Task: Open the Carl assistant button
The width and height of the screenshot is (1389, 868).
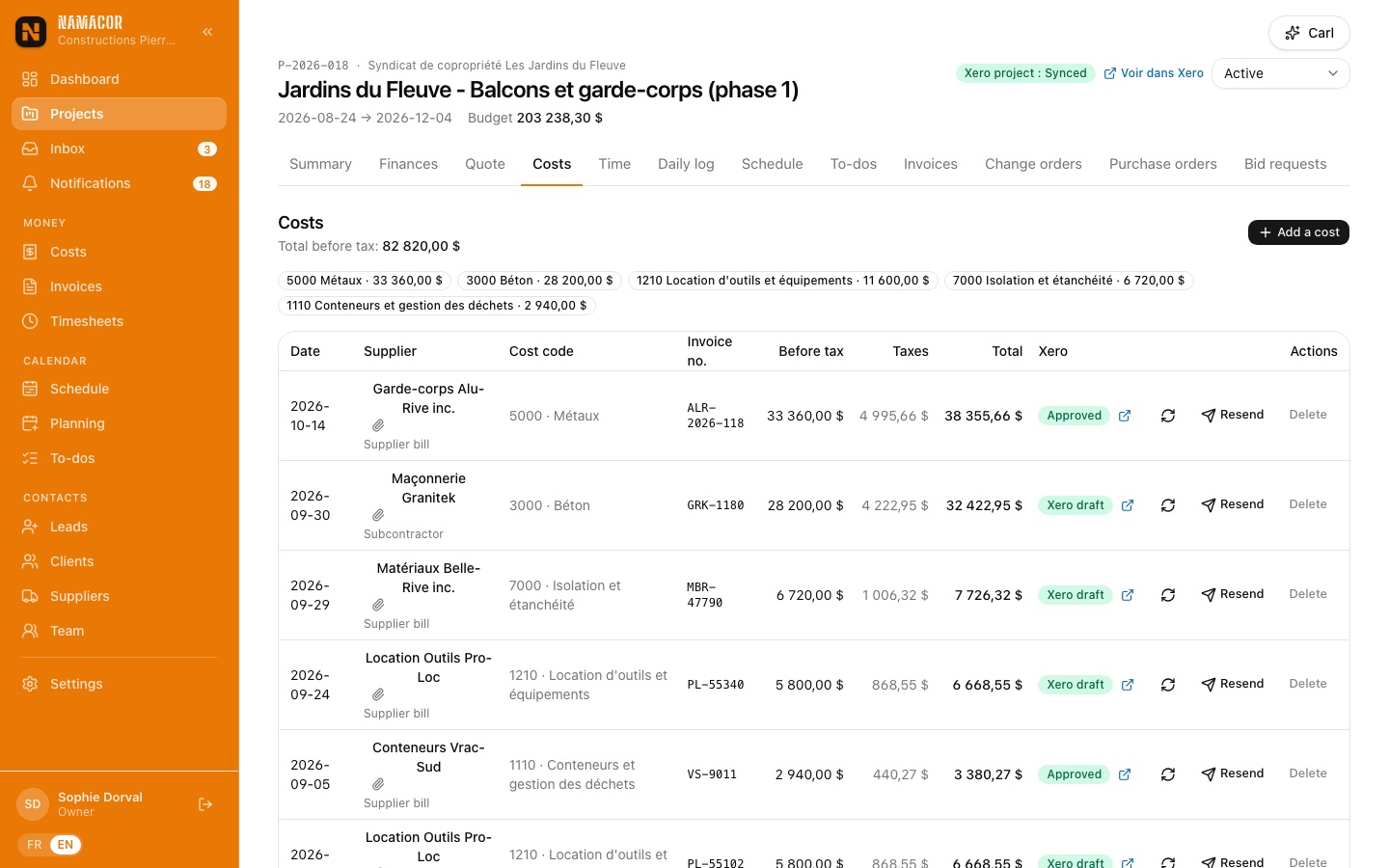Action: (x=1309, y=33)
